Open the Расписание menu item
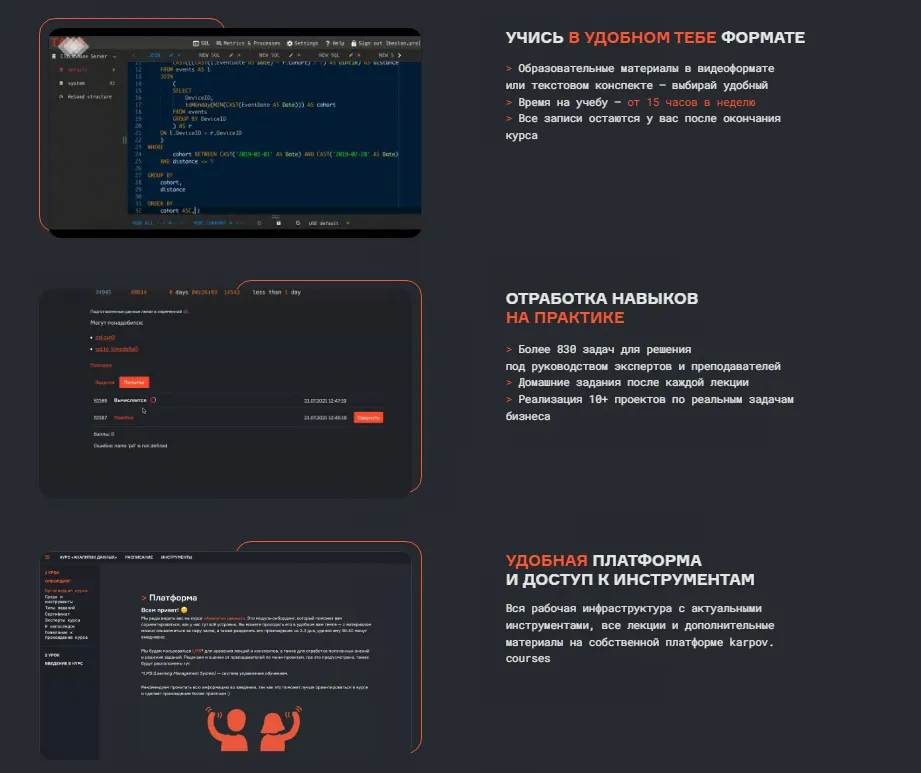Image resolution: width=921 pixels, height=773 pixels. point(139,556)
